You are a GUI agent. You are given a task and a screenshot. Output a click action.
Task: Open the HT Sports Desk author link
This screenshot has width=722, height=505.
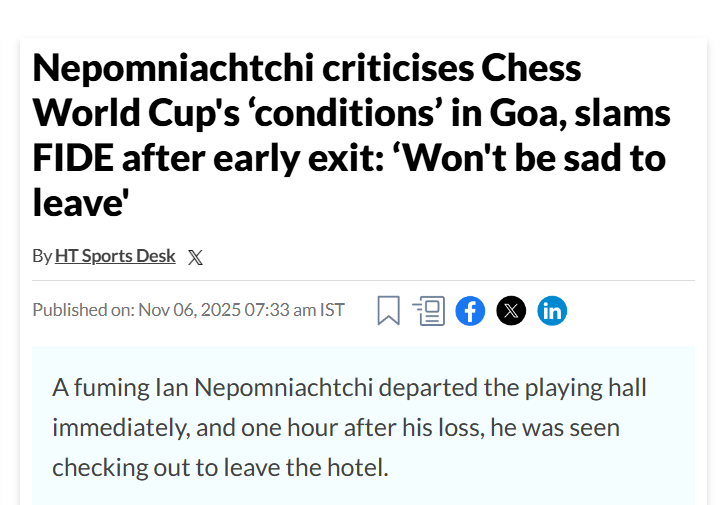click(115, 256)
